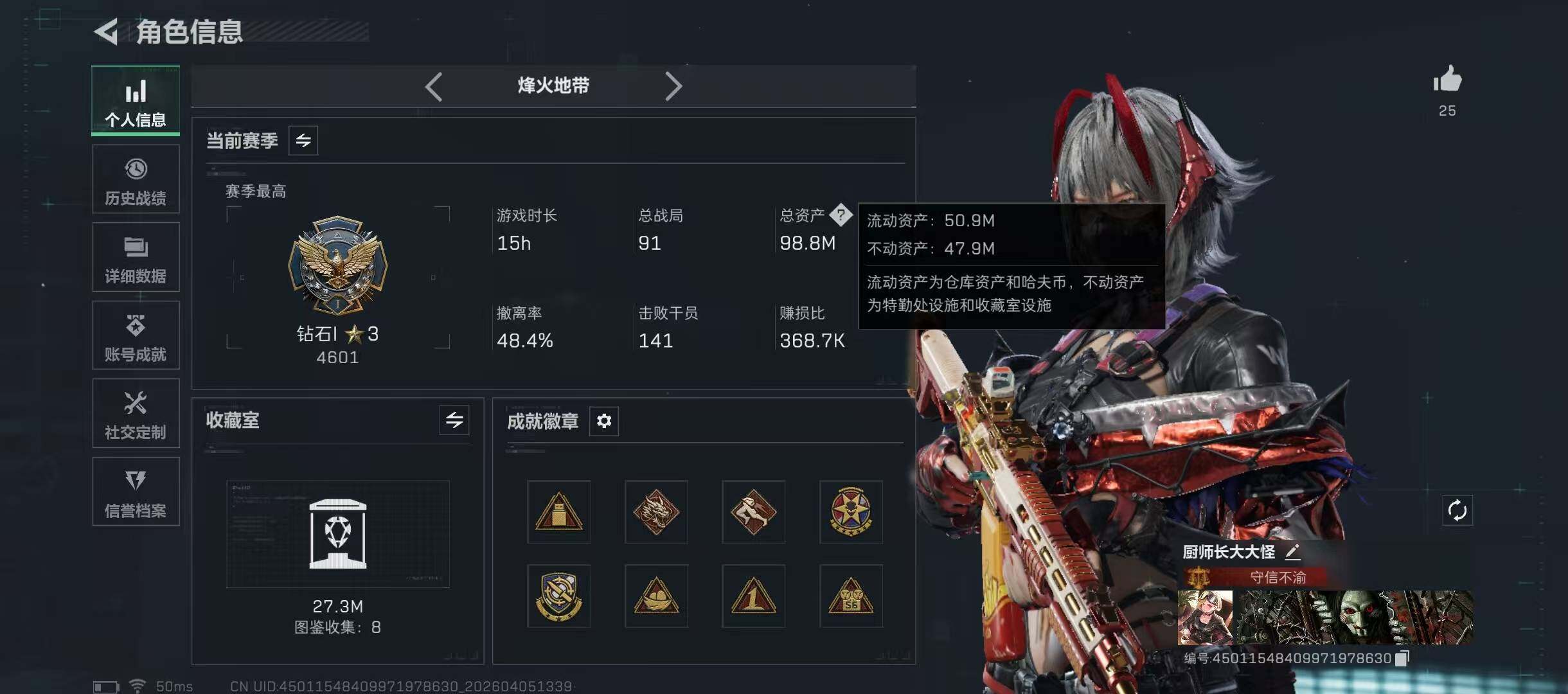Open 成就徽章 gear settings

pos(604,421)
